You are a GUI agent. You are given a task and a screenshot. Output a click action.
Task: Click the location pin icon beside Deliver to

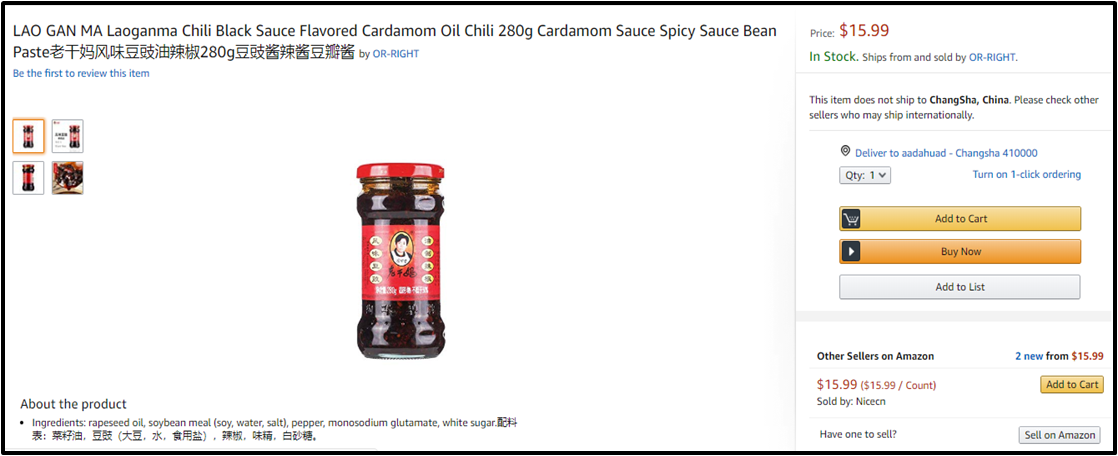click(845, 151)
